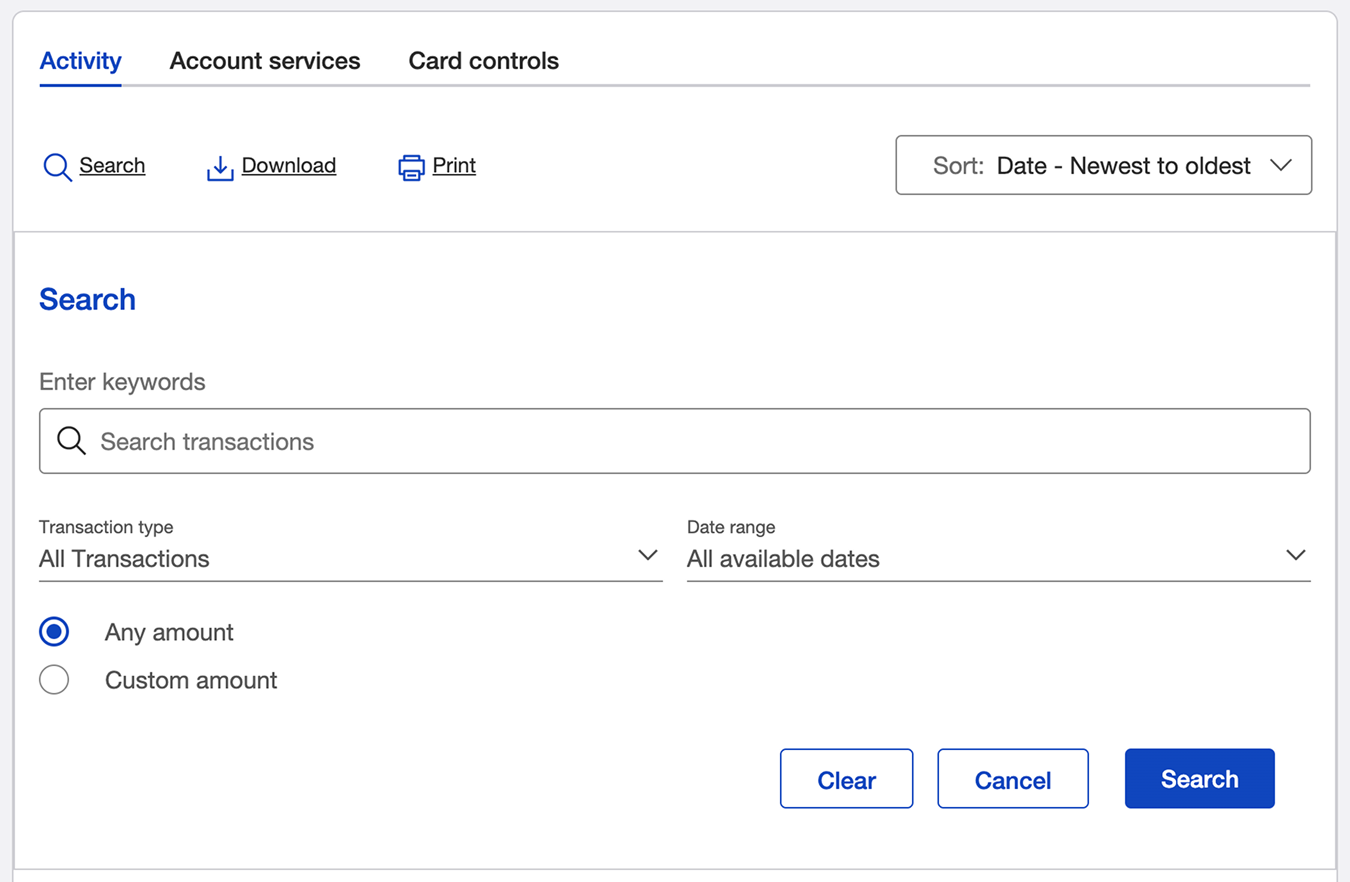Image resolution: width=1350 pixels, height=882 pixels.
Task: Click the magnifier icon inside the keywords field
Action: 71,440
